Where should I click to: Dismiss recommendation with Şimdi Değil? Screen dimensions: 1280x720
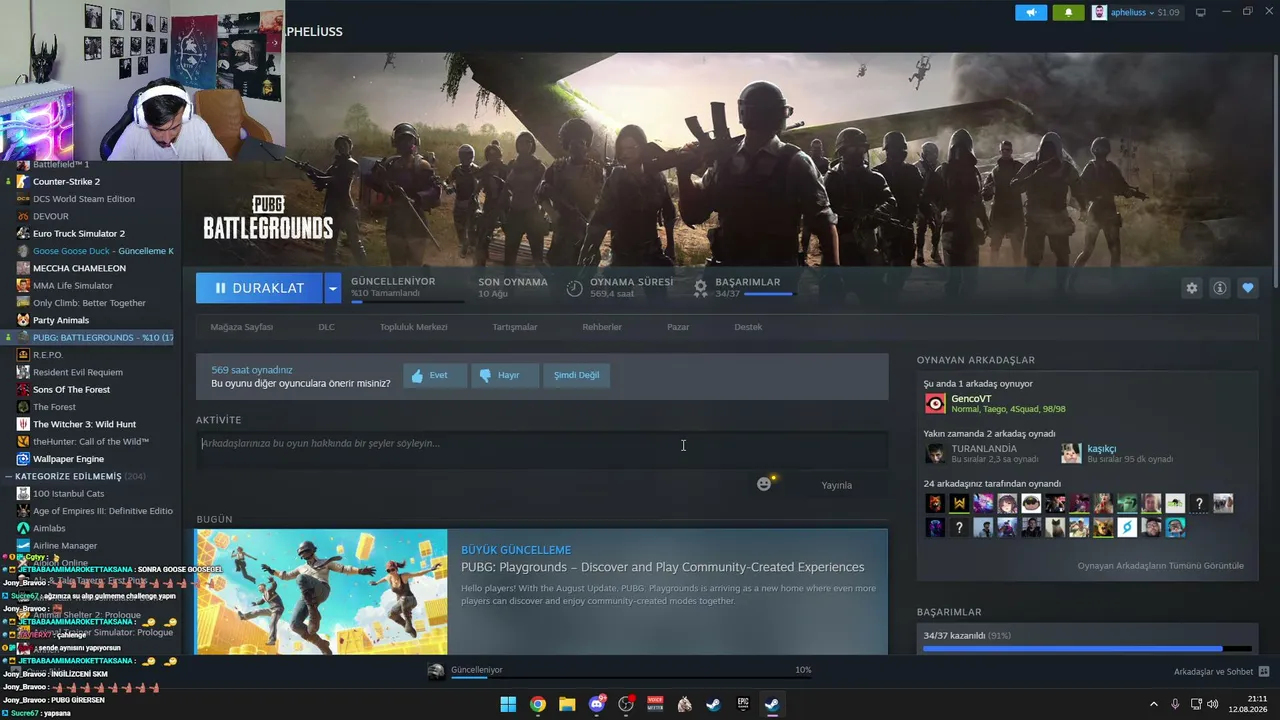click(577, 375)
